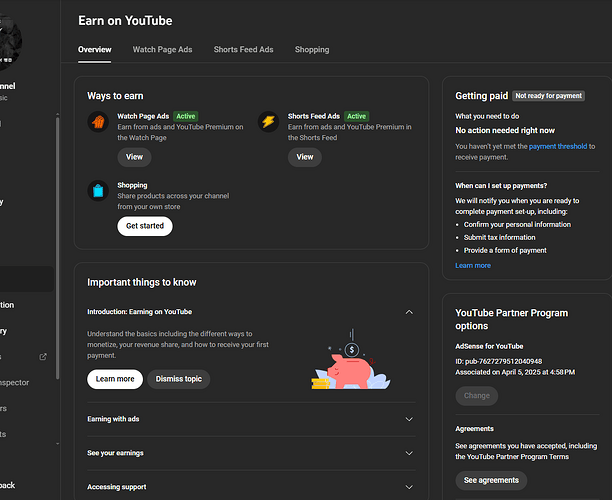This screenshot has height=500, width=612.
Task: Open See agreements
Action: [491, 480]
